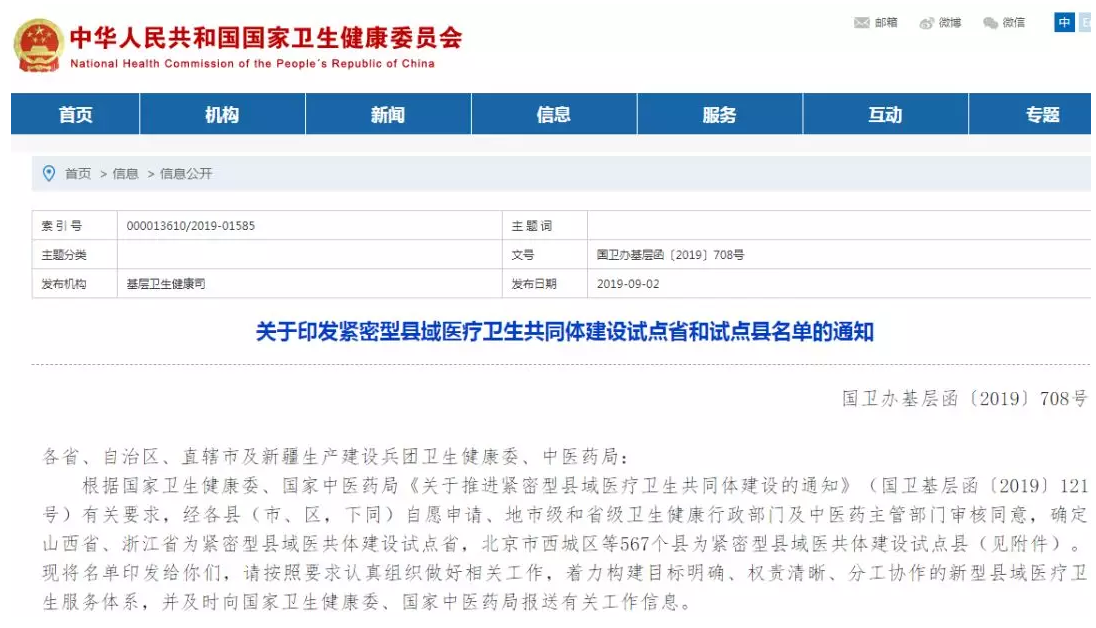Click the 微博 Weibo icon
Image resolution: width=1096 pixels, height=628 pixels.
click(x=927, y=23)
